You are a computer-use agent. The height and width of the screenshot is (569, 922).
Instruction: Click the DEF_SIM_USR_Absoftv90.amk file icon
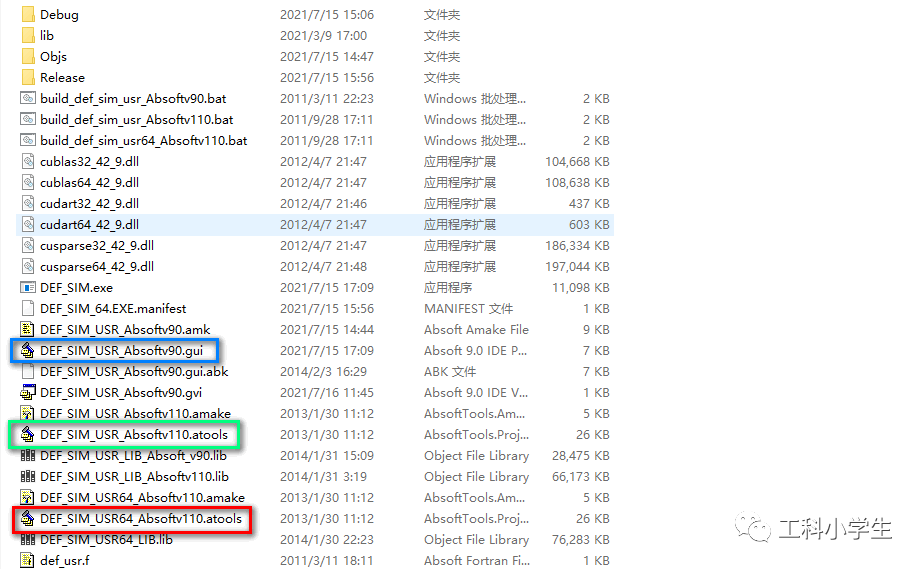pos(28,330)
